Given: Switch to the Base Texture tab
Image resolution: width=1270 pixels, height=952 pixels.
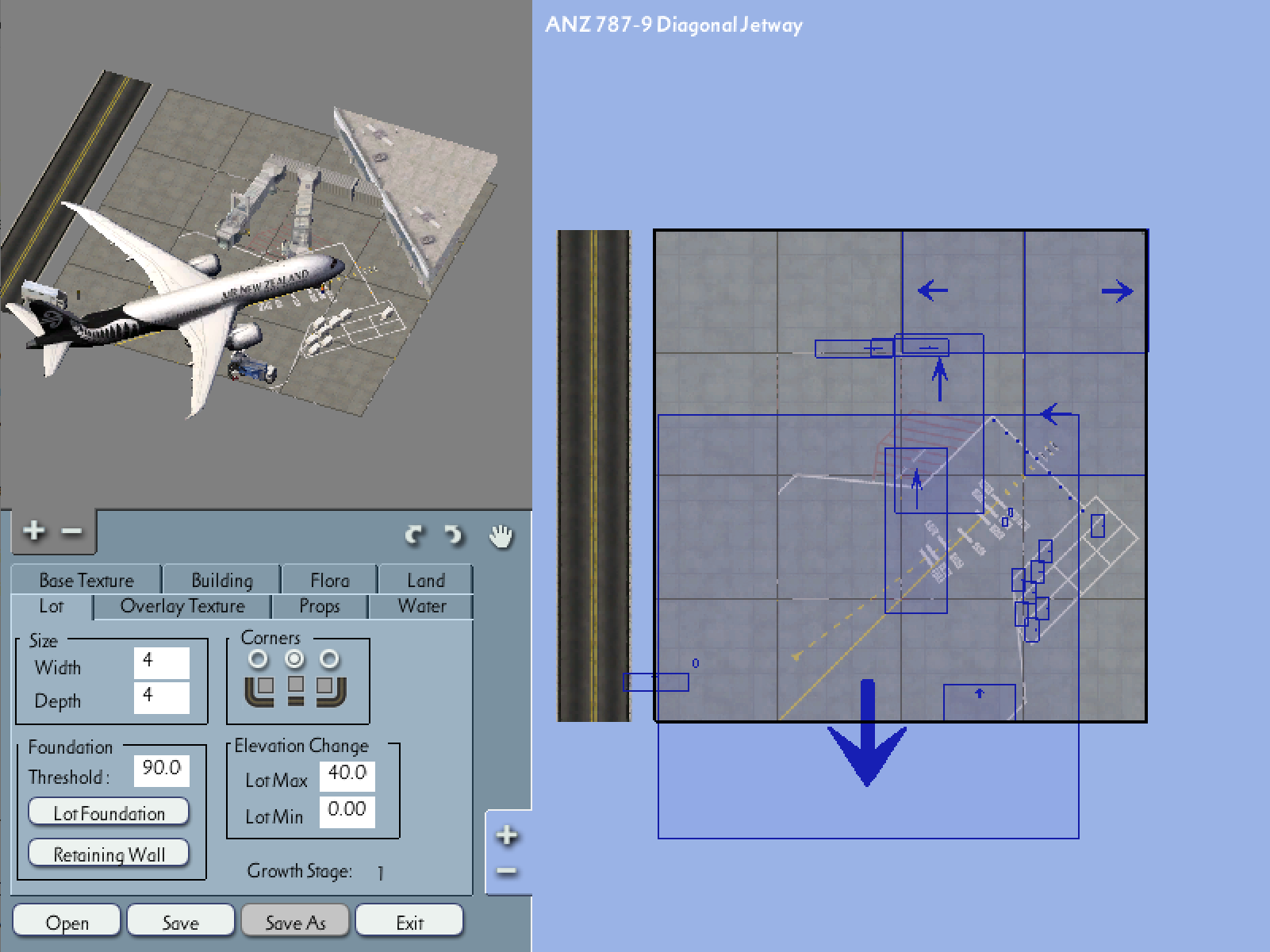Looking at the screenshot, I should point(86,580).
